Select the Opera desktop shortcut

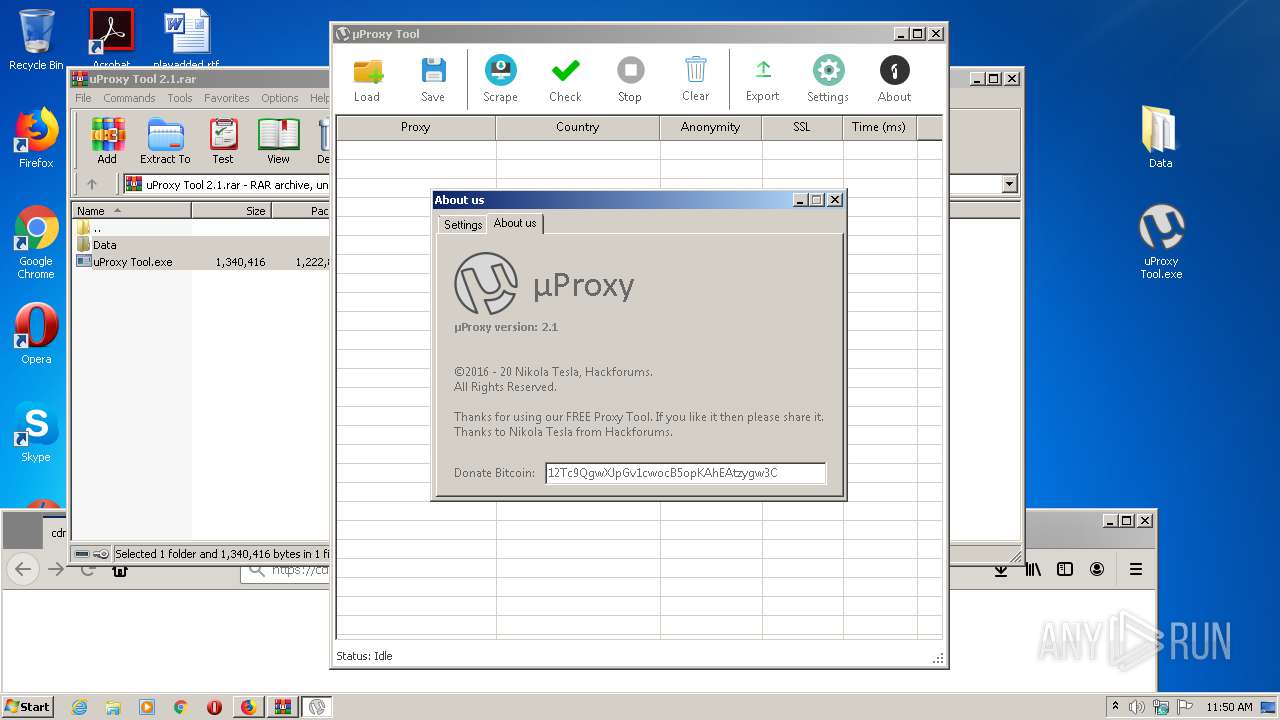36,333
